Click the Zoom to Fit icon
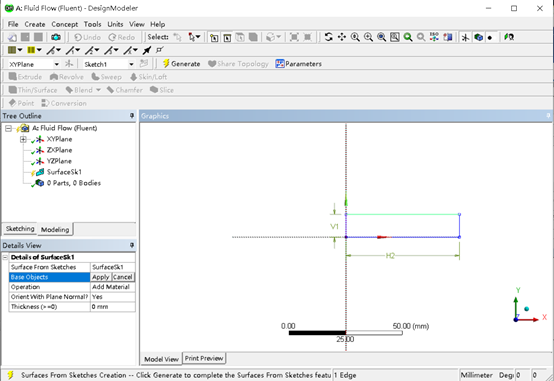 tap(382, 37)
